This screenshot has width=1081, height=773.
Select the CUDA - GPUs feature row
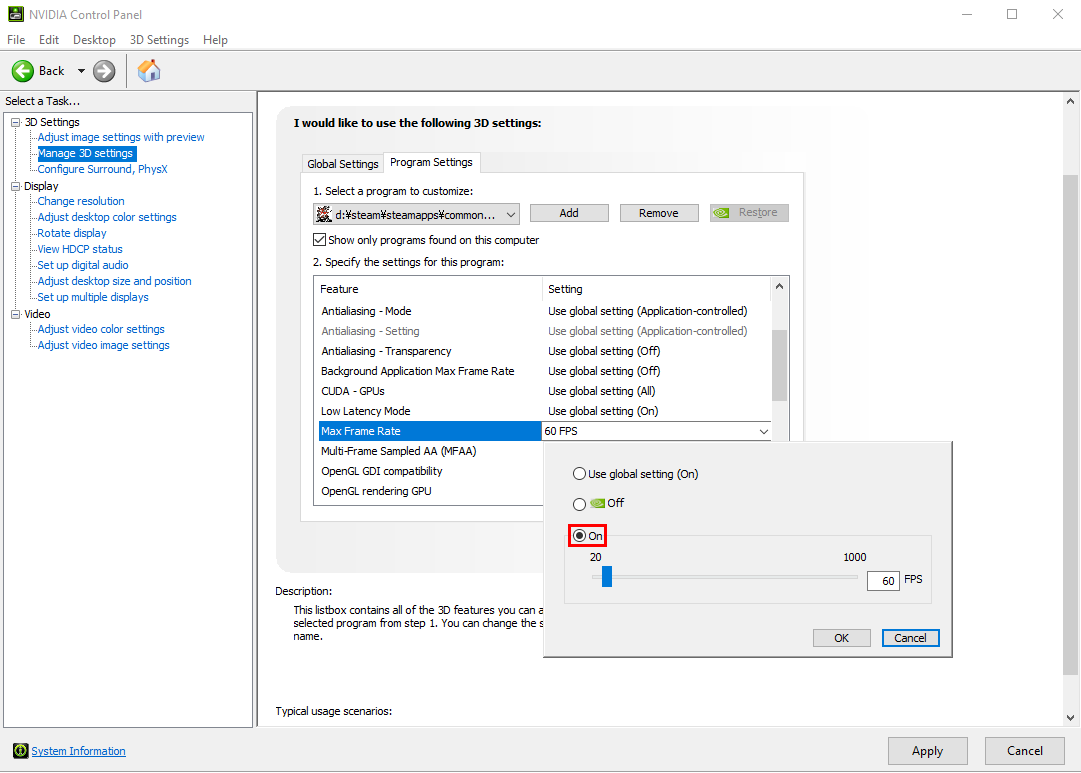543,391
